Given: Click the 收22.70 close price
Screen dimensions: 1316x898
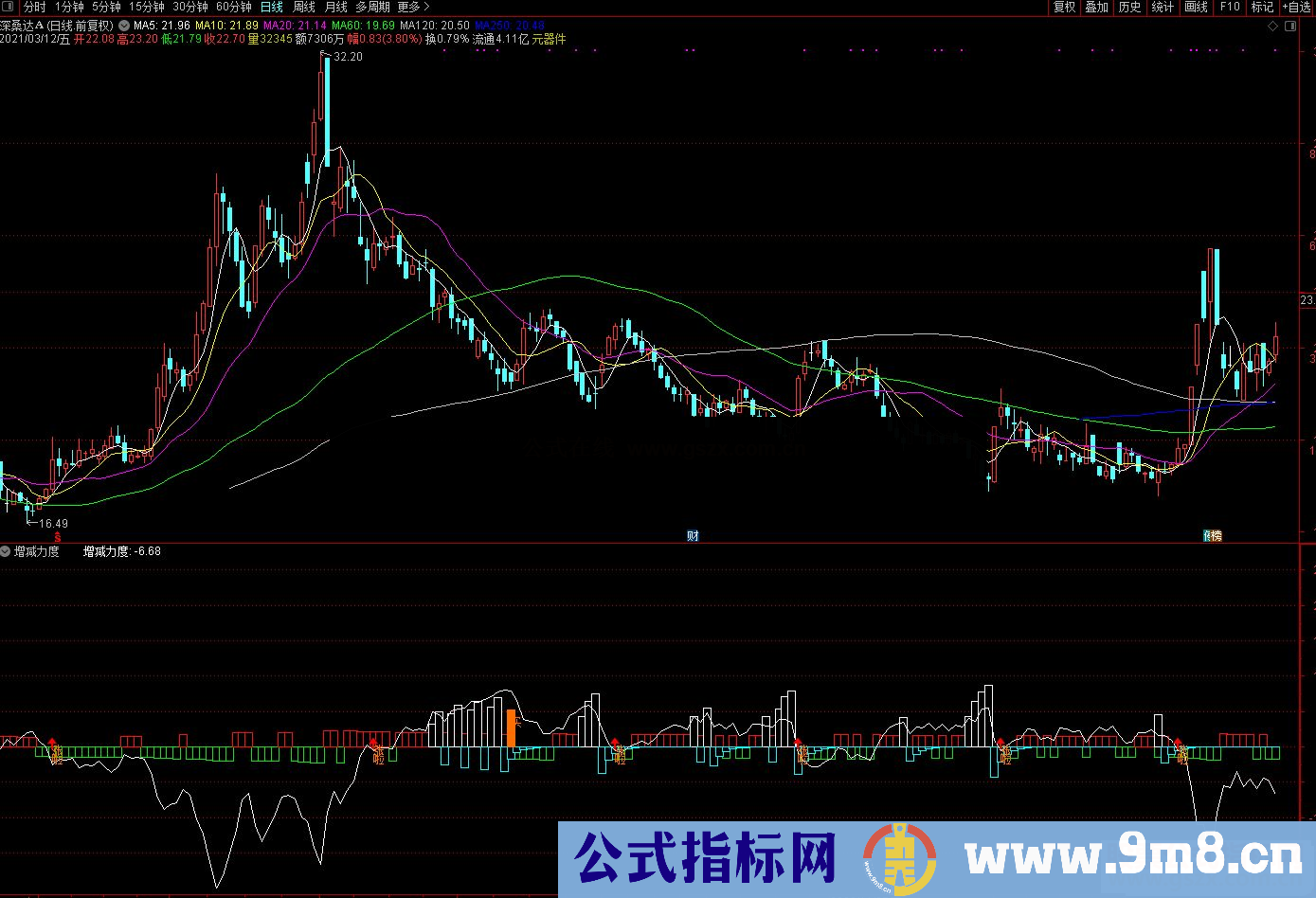Looking at the screenshot, I should [x=225, y=40].
